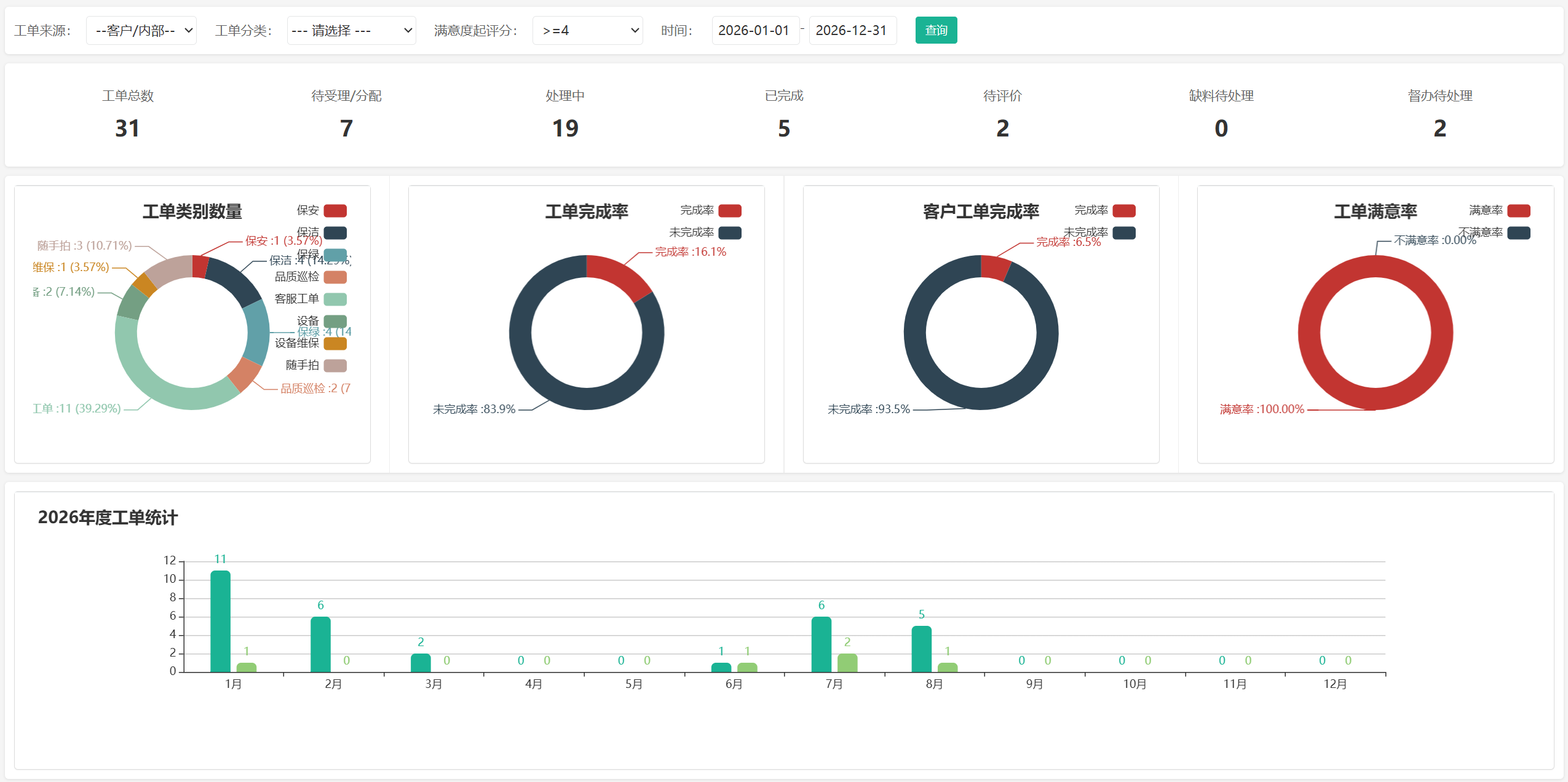1568x782 pixels.
Task: Click the 待评价 count 2
Action: coord(1003,128)
